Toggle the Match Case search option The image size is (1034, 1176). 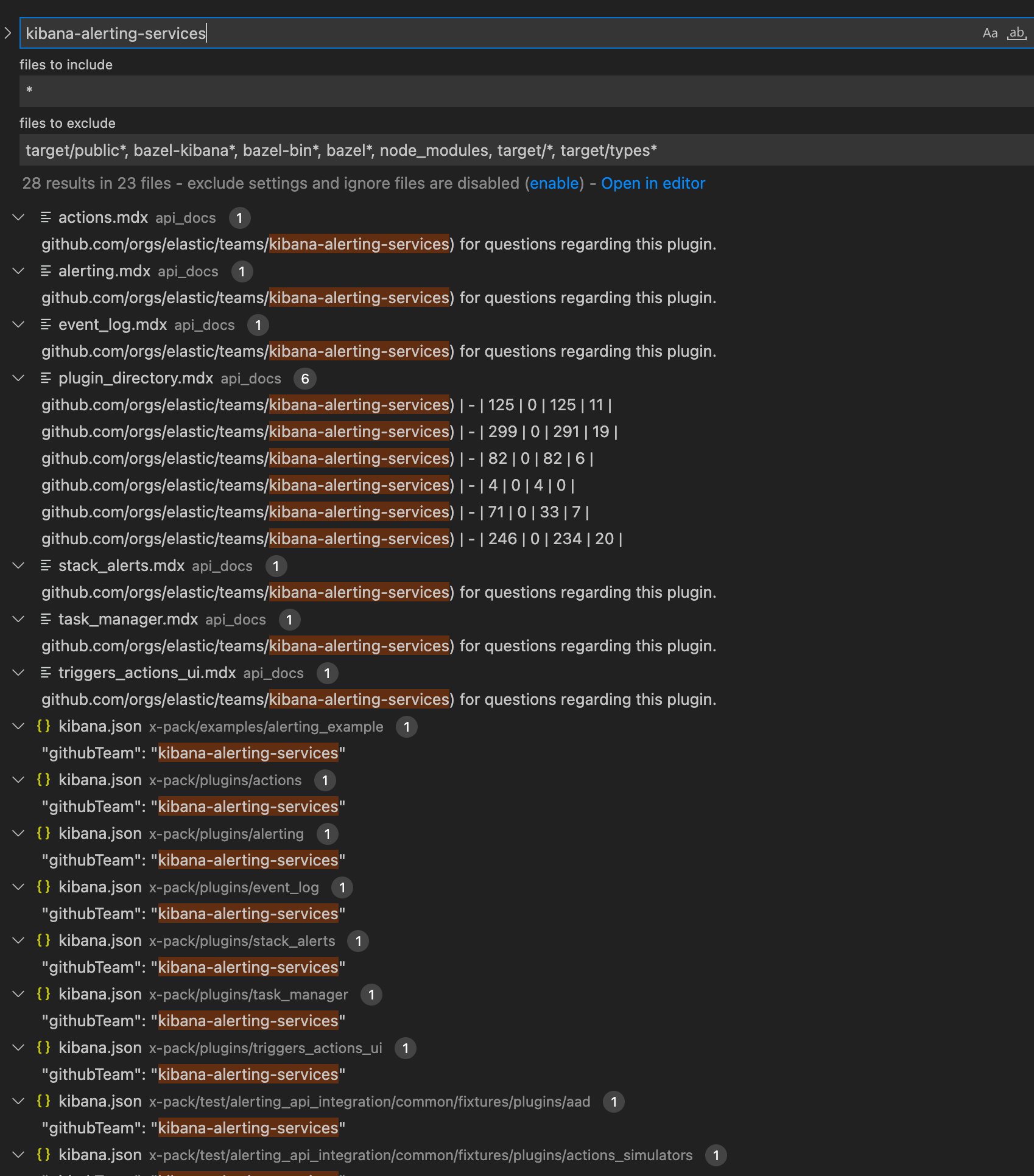point(990,33)
